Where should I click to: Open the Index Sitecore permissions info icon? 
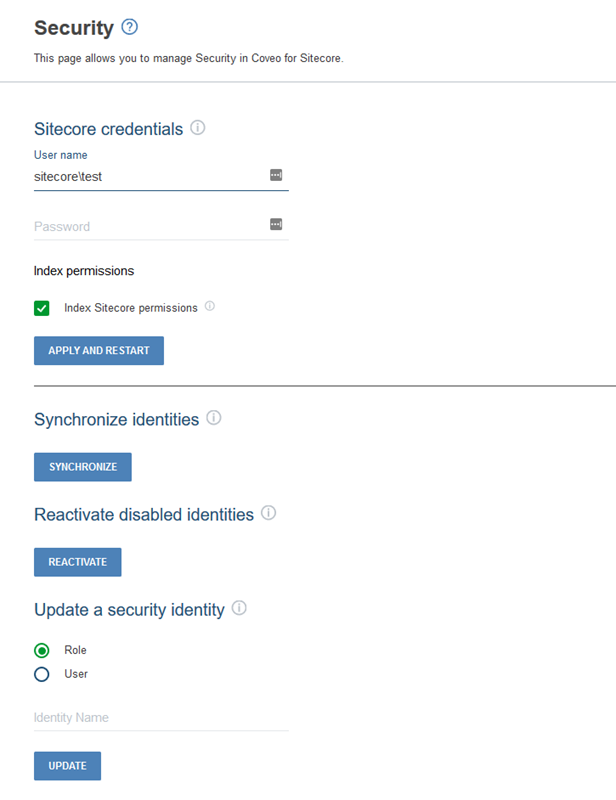tap(209, 308)
